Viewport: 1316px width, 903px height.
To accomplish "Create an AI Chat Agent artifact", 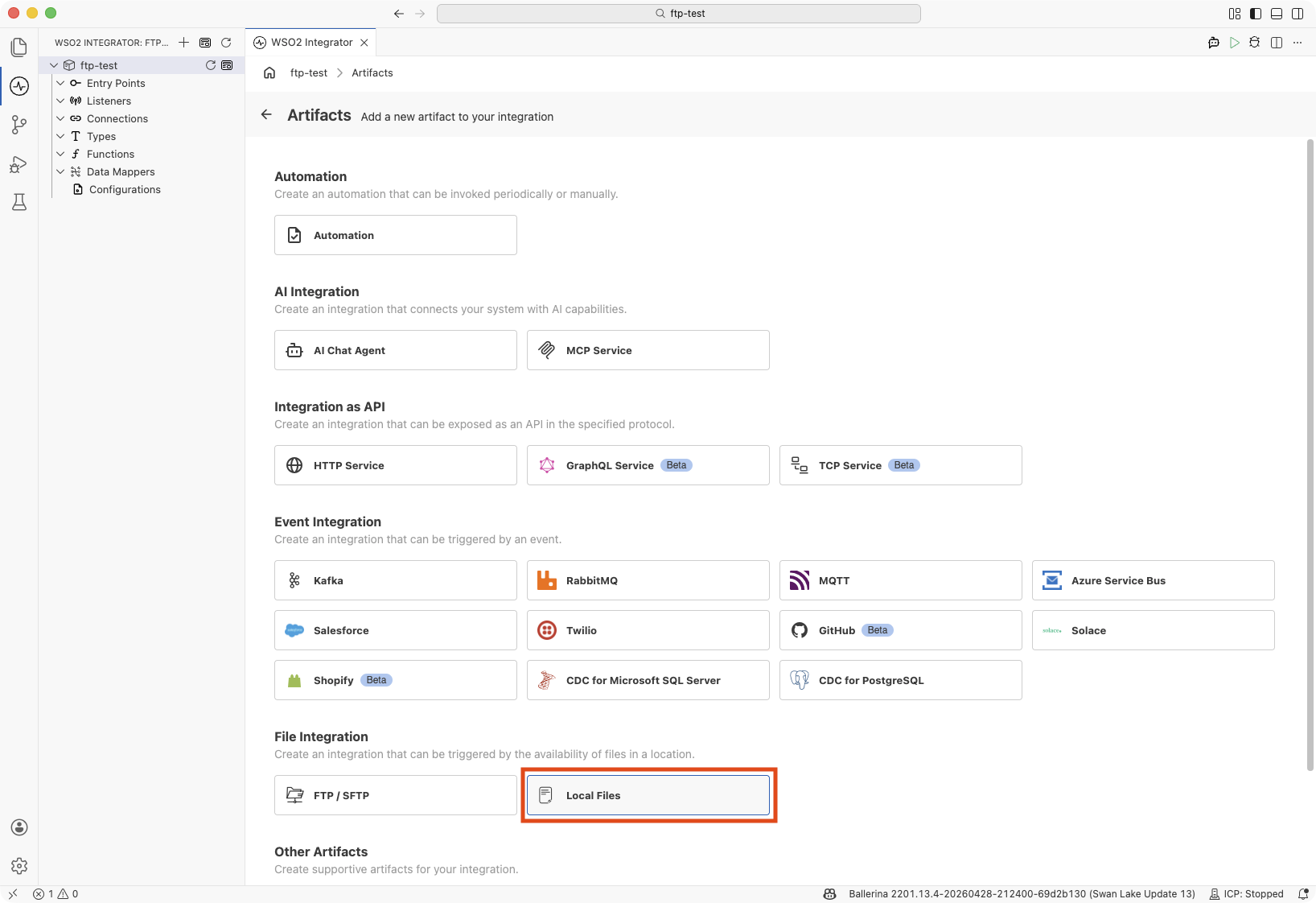I will [x=396, y=350].
